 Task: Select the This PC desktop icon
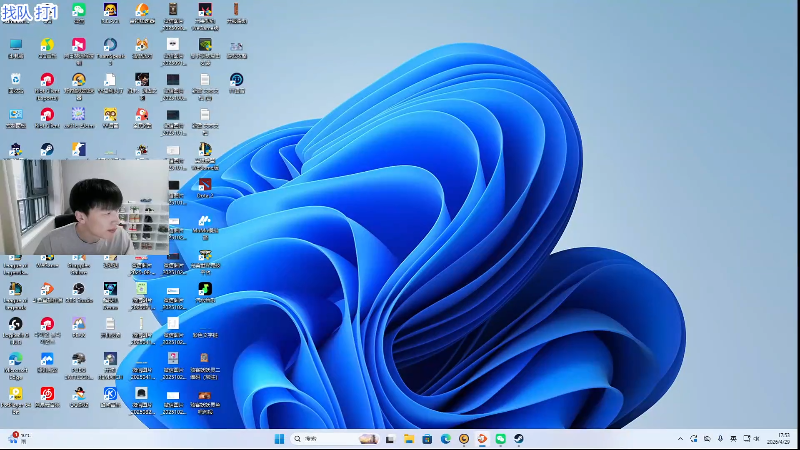click(15, 46)
